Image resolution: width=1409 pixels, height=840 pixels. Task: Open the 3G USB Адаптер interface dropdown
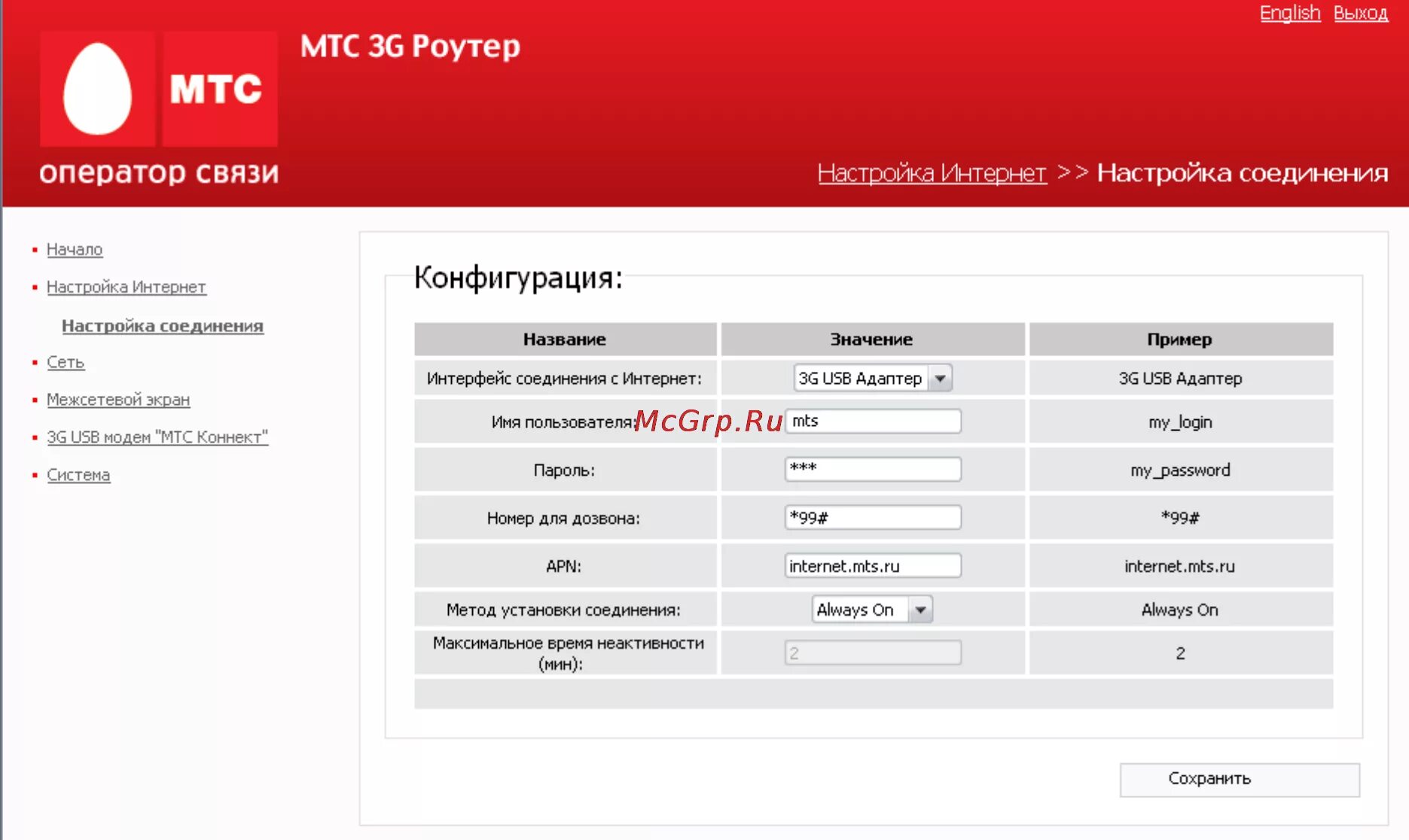pos(873,378)
